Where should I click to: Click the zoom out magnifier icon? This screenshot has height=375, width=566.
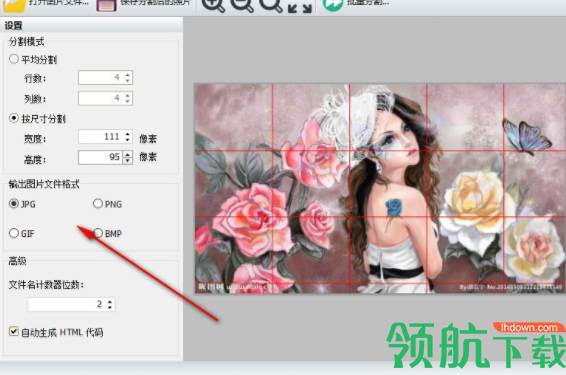[x=243, y=5]
